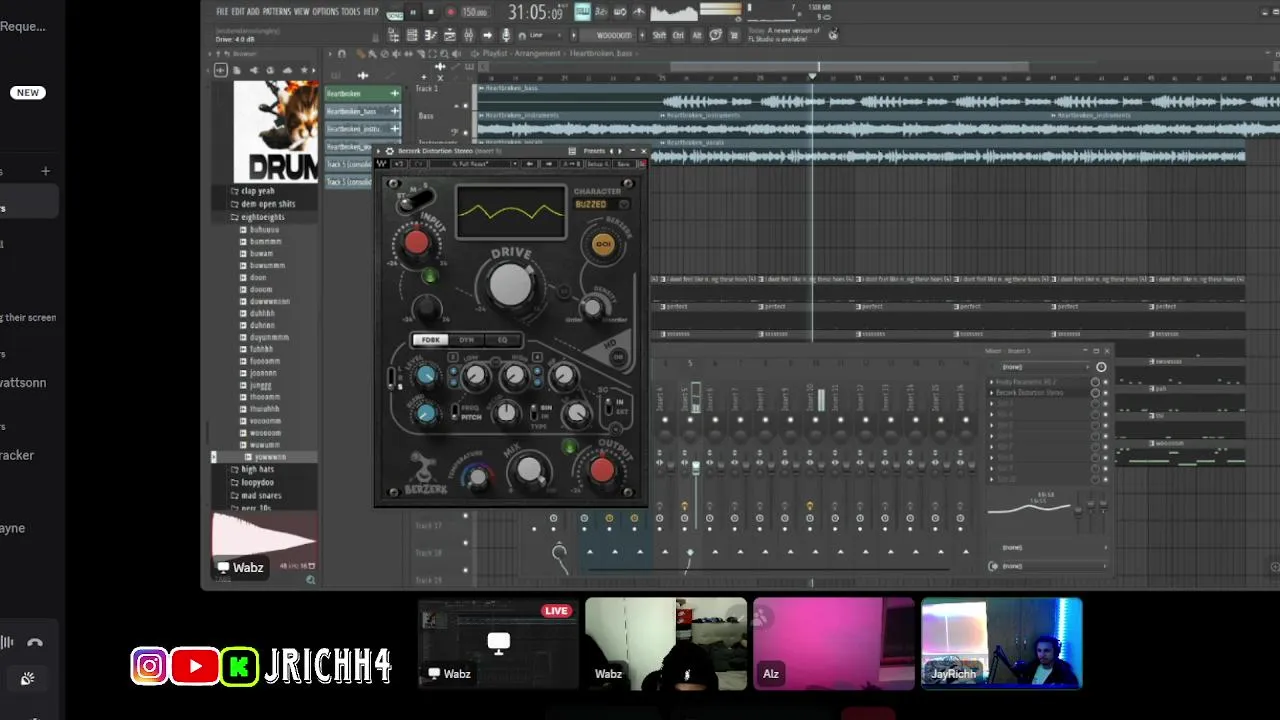Open the EDIT menu

(x=238, y=11)
